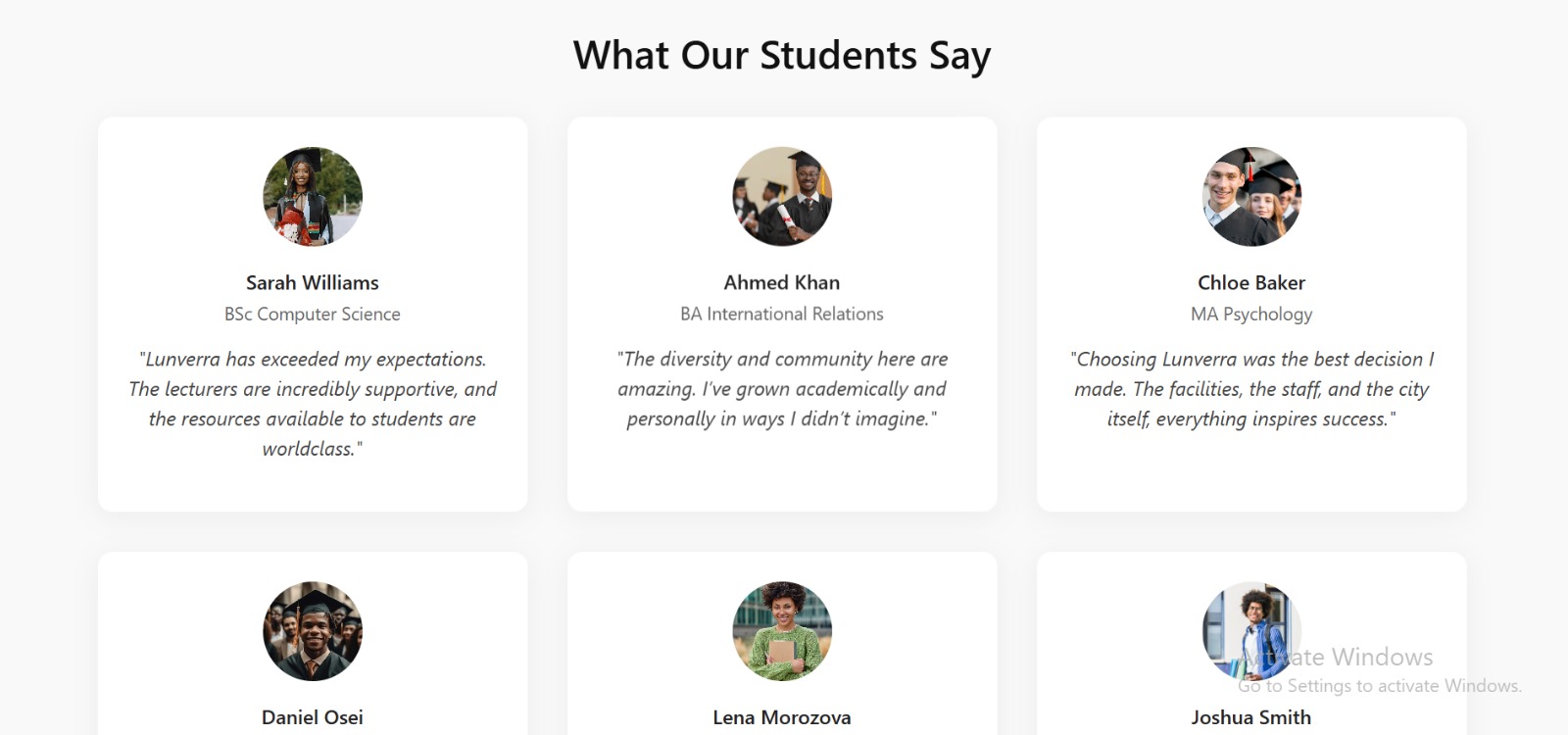The image size is (1568, 735).
Task: Click the What Our Students Say heading
Action: coord(782,56)
